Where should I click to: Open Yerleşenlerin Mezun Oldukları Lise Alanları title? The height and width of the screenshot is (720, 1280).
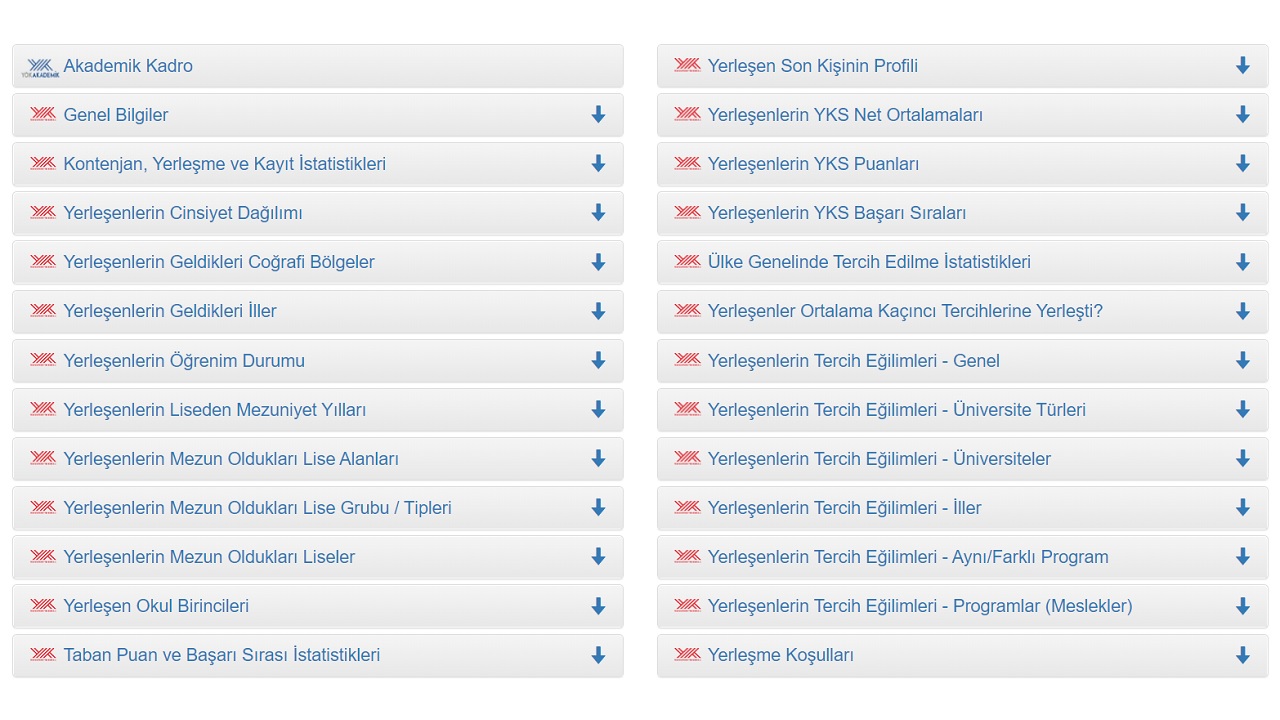click(231, 459)
